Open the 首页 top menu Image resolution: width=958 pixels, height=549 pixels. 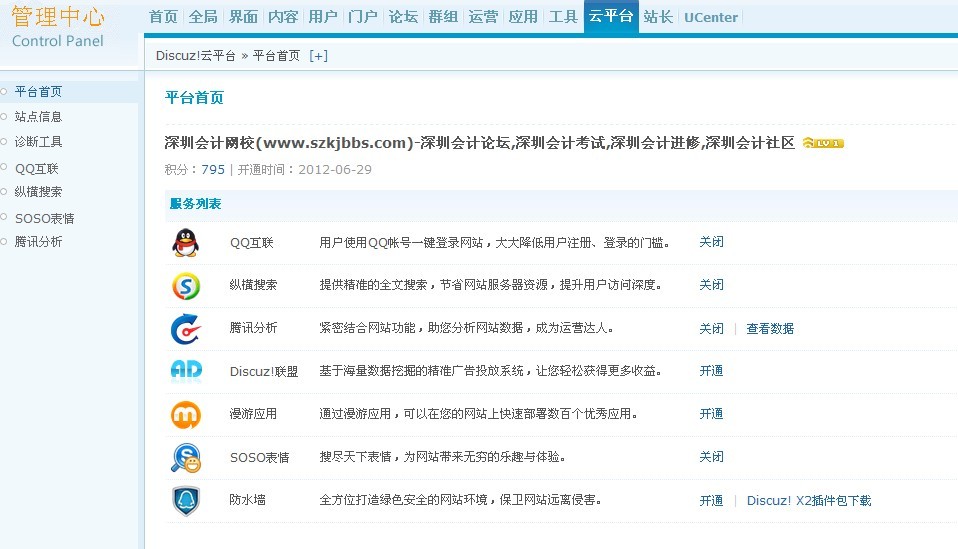[163, 16]
